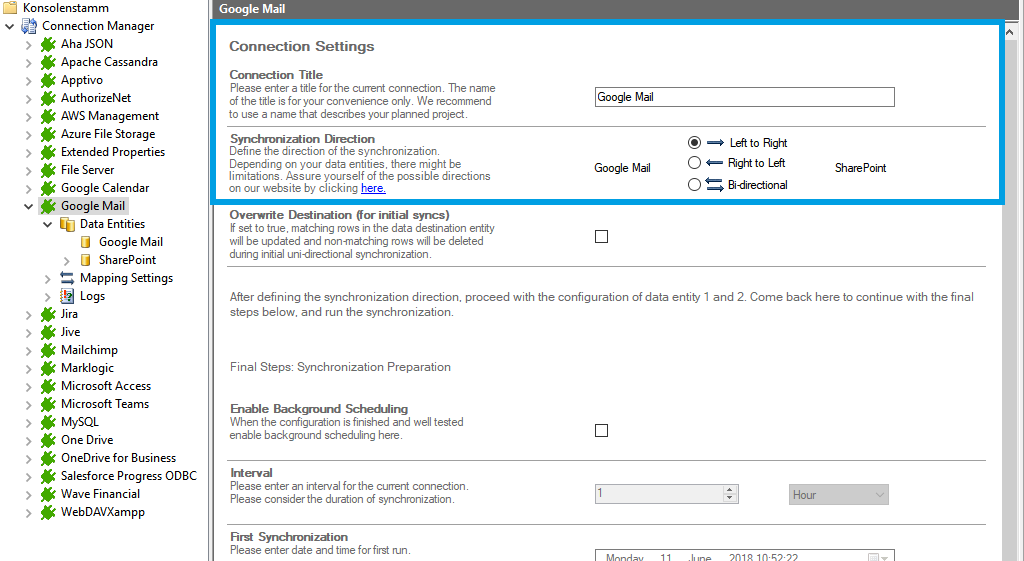Select the Konsolenstamm root label
Screen dimensions: 1024x561
(x=65, y=8)
